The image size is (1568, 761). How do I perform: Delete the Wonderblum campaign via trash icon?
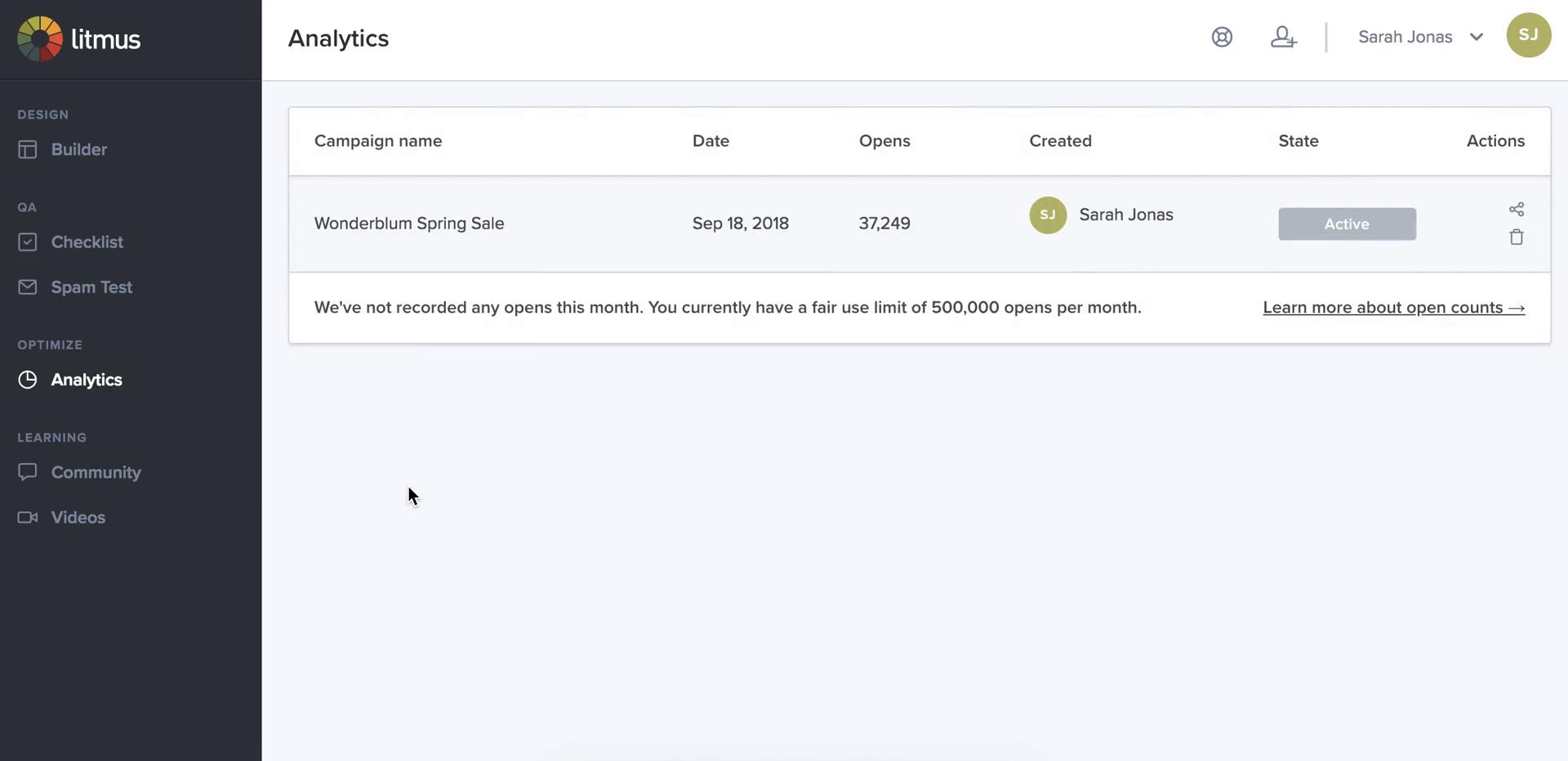click(1516, 238)
